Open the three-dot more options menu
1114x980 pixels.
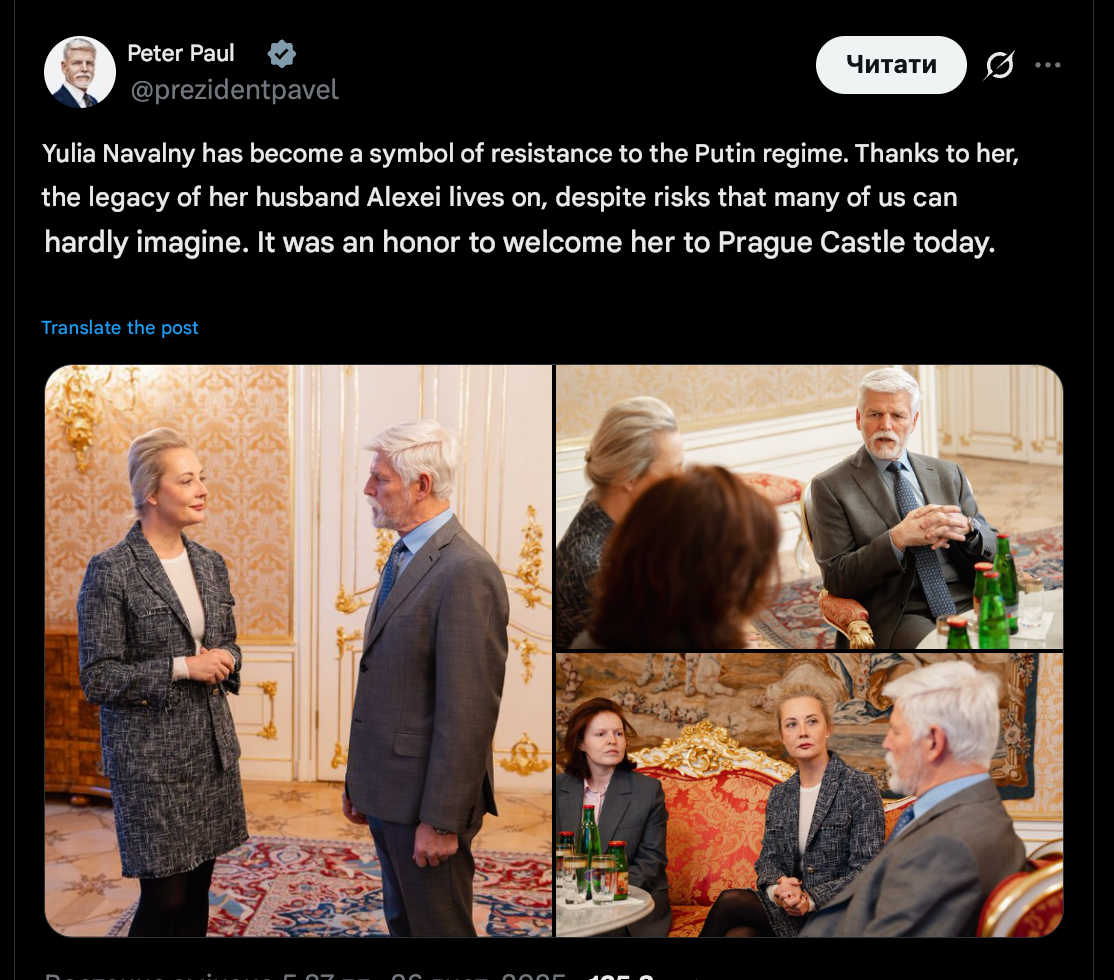click(1047, 66)
